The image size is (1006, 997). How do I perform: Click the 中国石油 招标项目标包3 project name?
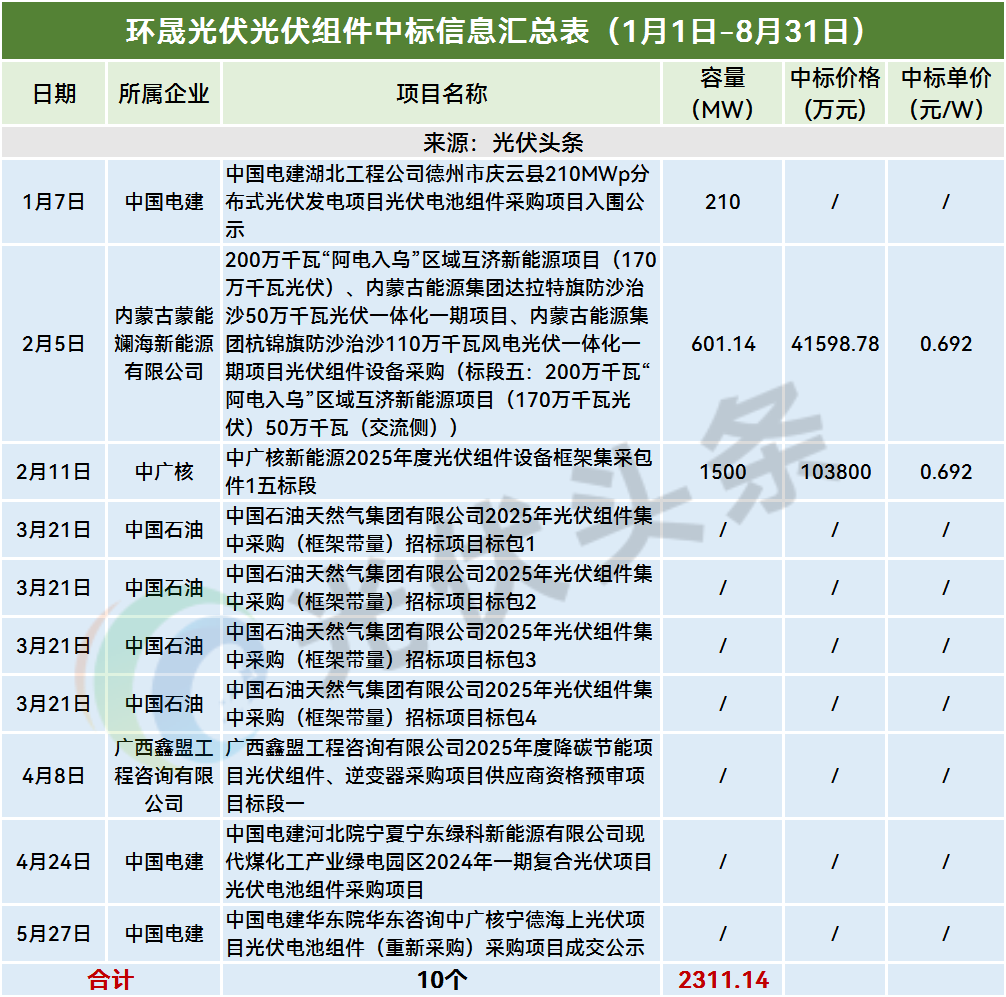[439, 645]
